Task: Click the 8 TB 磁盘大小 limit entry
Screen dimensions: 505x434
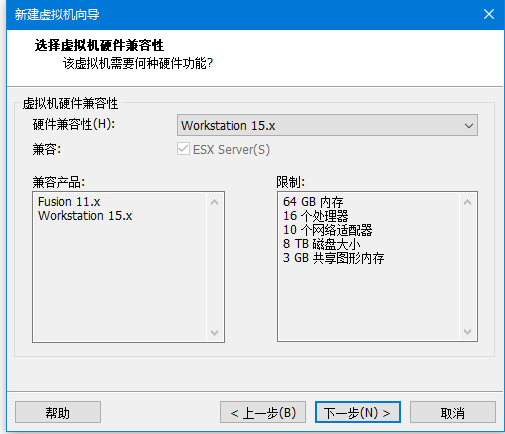Action: [321, 244]
